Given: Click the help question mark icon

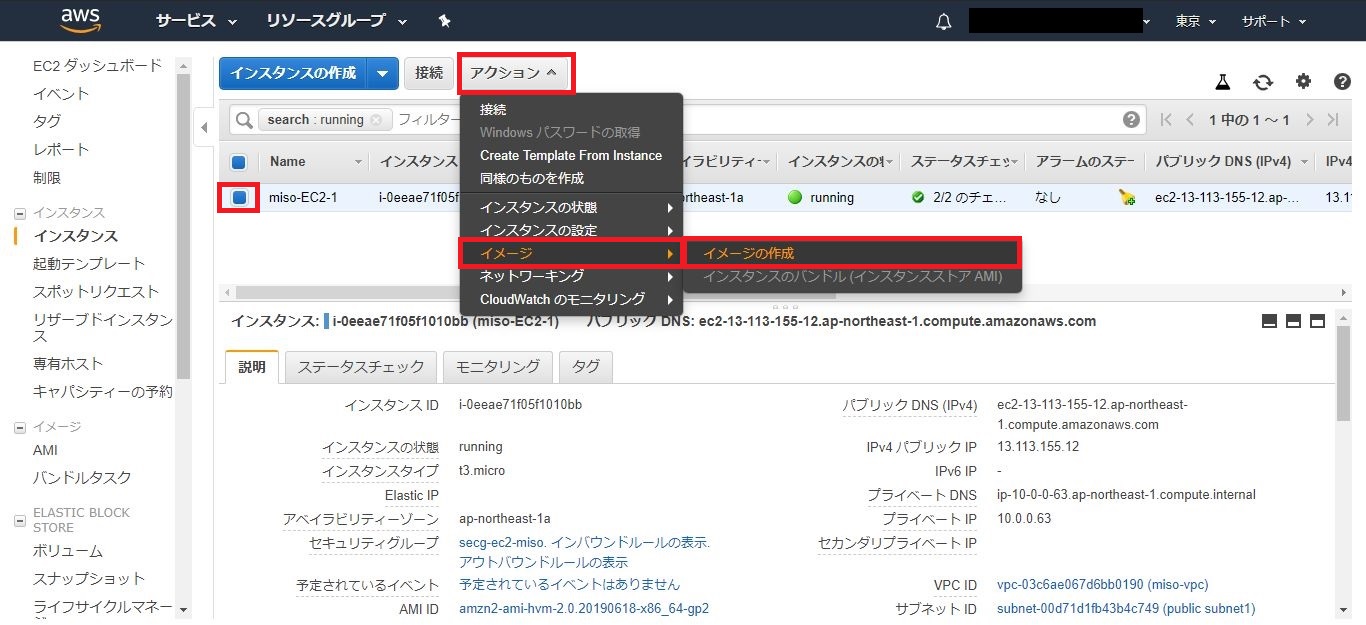Looking at the screenshot, I should 1342,82.
